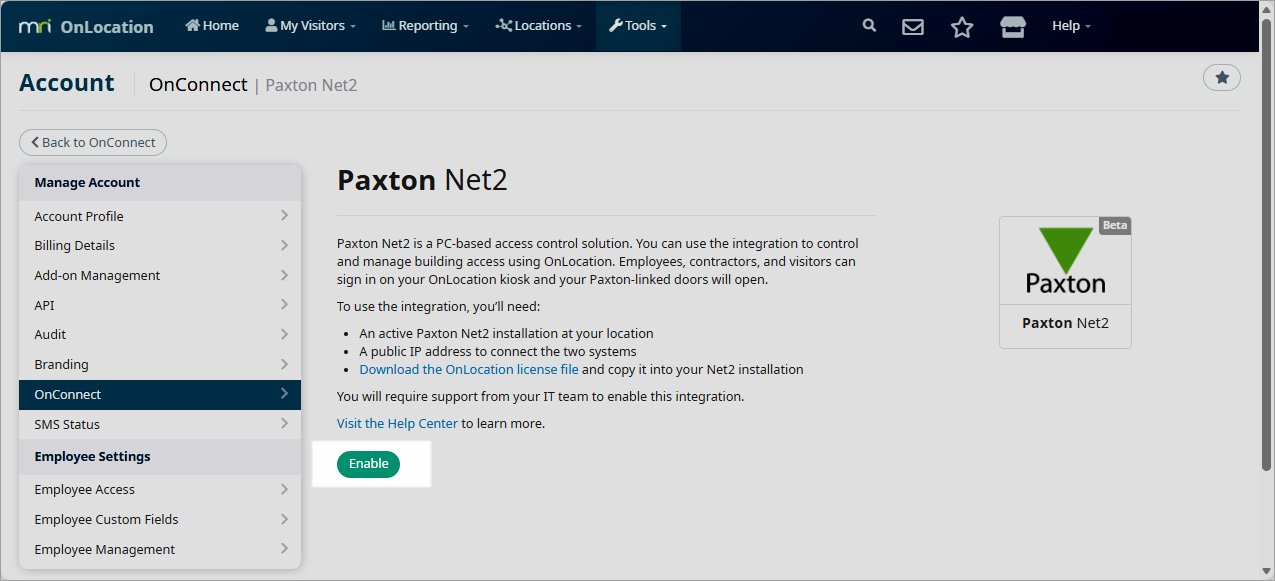Open Employee Access settings
Viewport: 1275px width, 581px height.
tap(159, 489)
